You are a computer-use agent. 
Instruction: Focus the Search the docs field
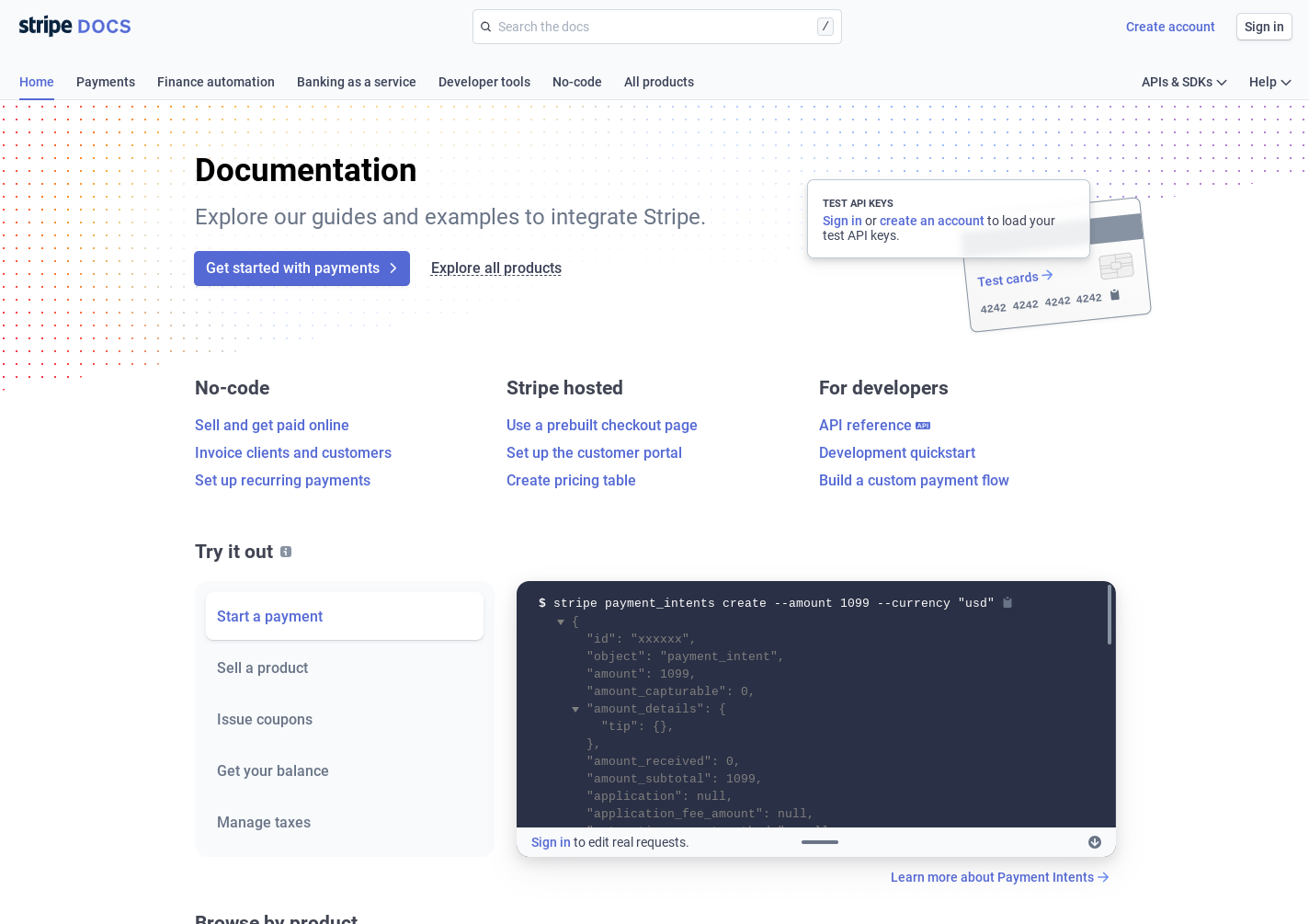tap(657, 27)
